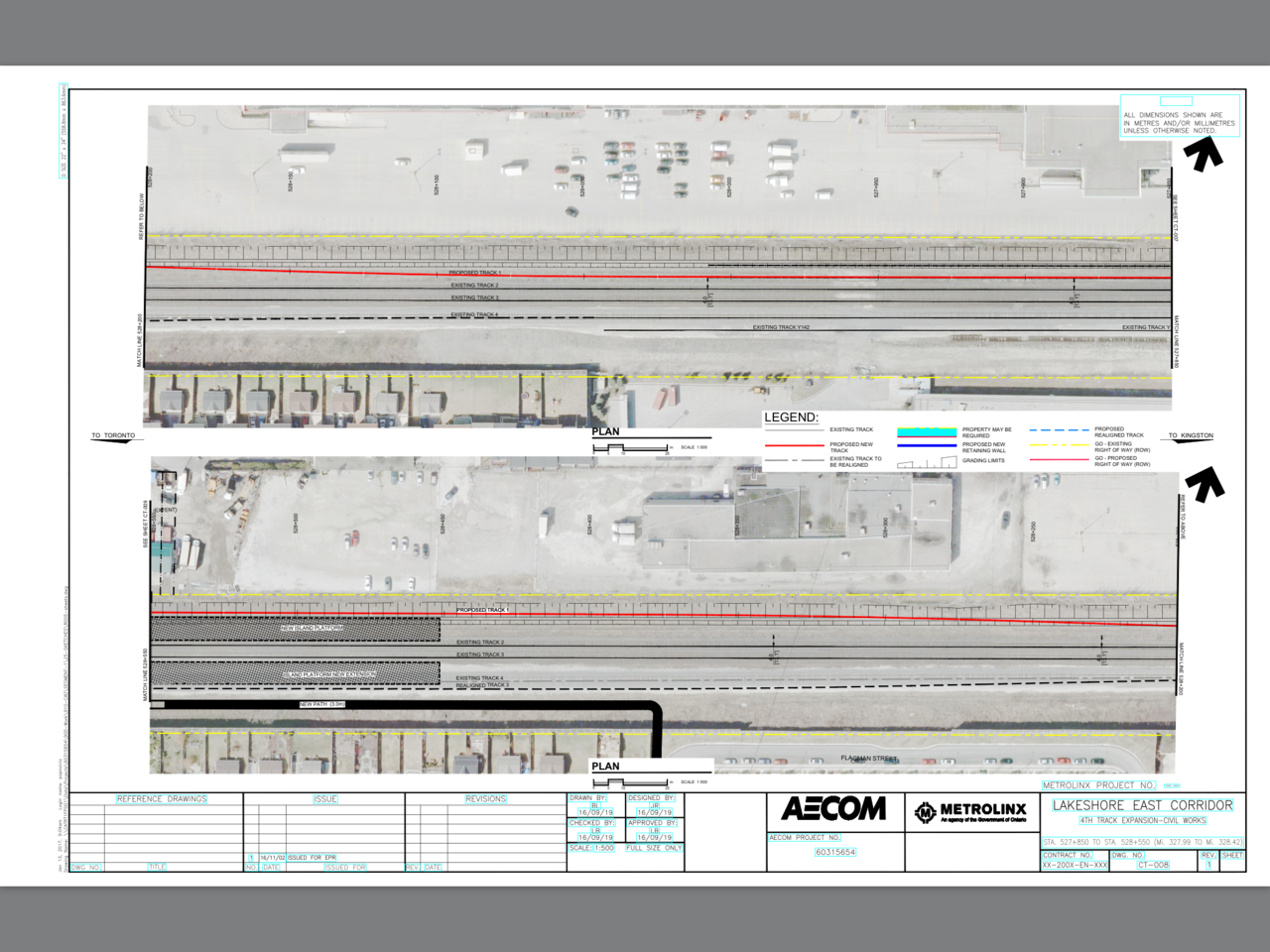The height and width of the screenshot is (952, 1270).
Task: Click the grading limits legend symbol
Action: tap(927, 462)
